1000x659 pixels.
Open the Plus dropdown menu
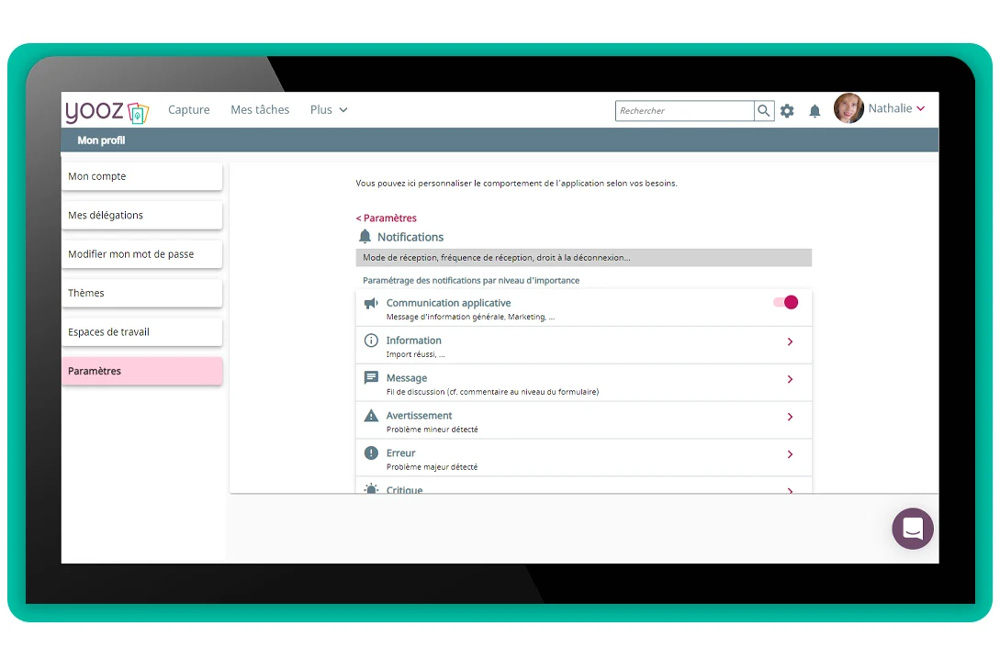coord(328,110)
